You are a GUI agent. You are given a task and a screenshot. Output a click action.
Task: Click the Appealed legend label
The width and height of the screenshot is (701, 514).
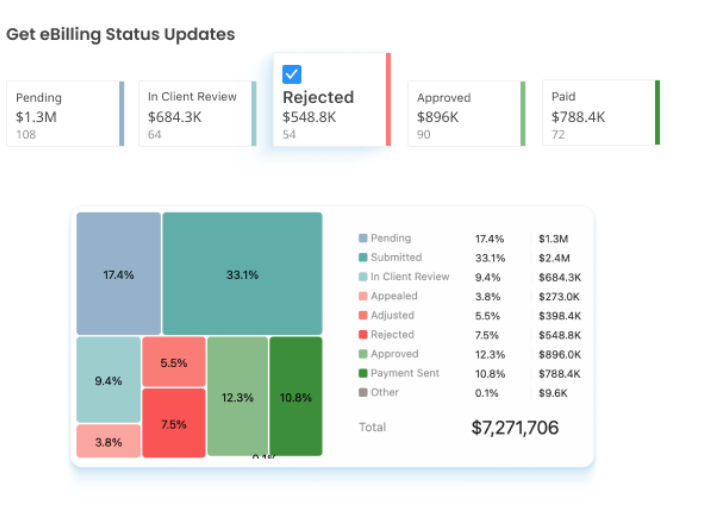394,296
